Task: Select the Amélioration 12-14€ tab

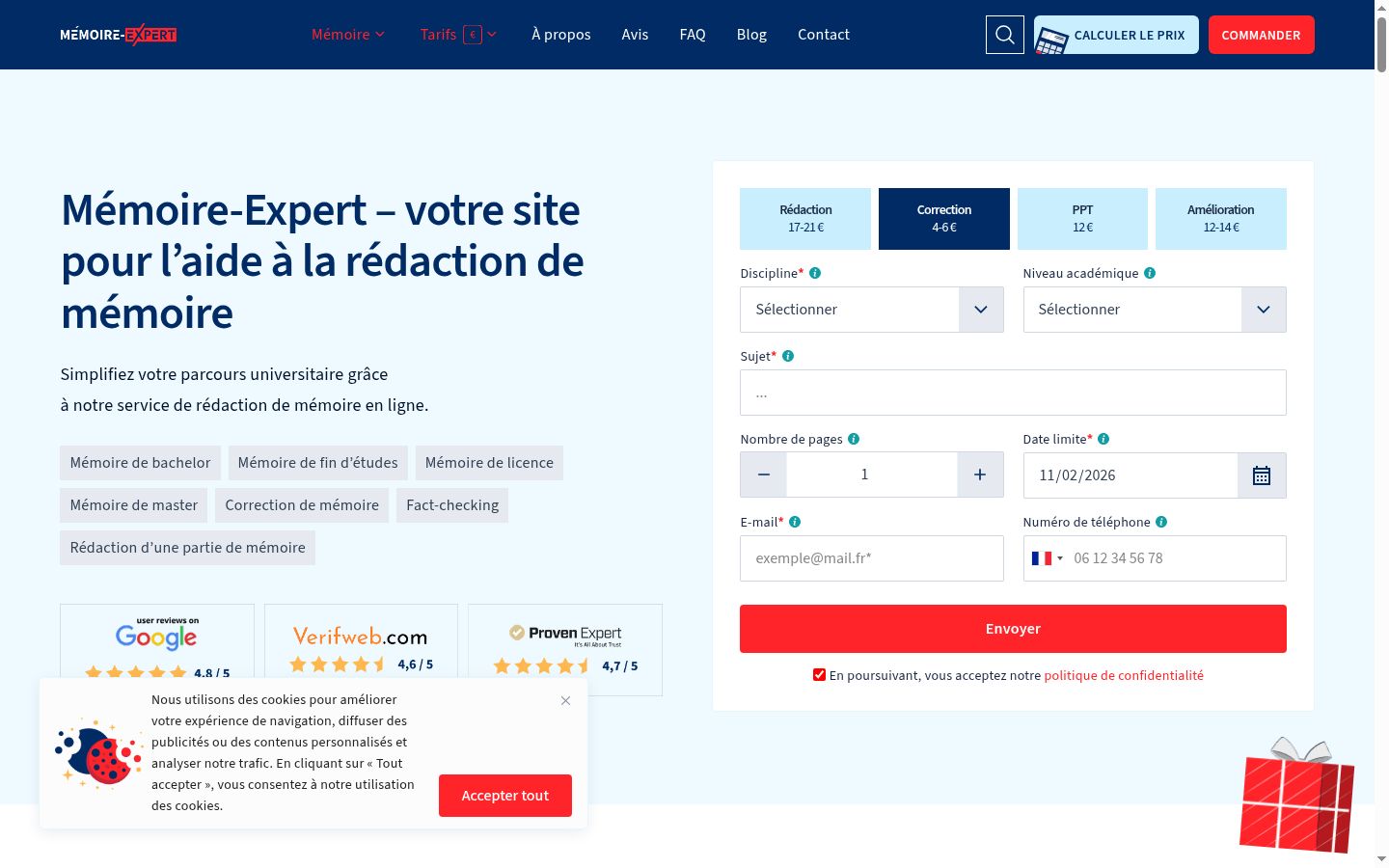Action: (1221, 219)
